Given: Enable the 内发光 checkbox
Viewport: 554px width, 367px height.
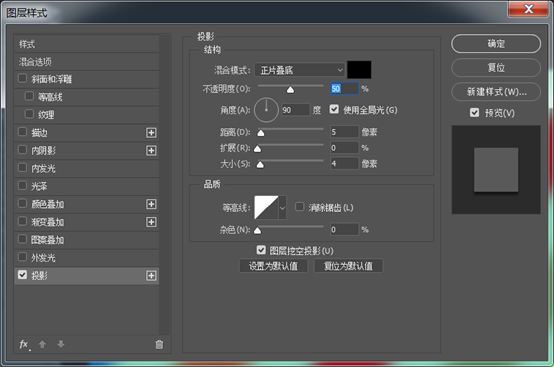Looking at the screenshot, I should pos(22,167).
